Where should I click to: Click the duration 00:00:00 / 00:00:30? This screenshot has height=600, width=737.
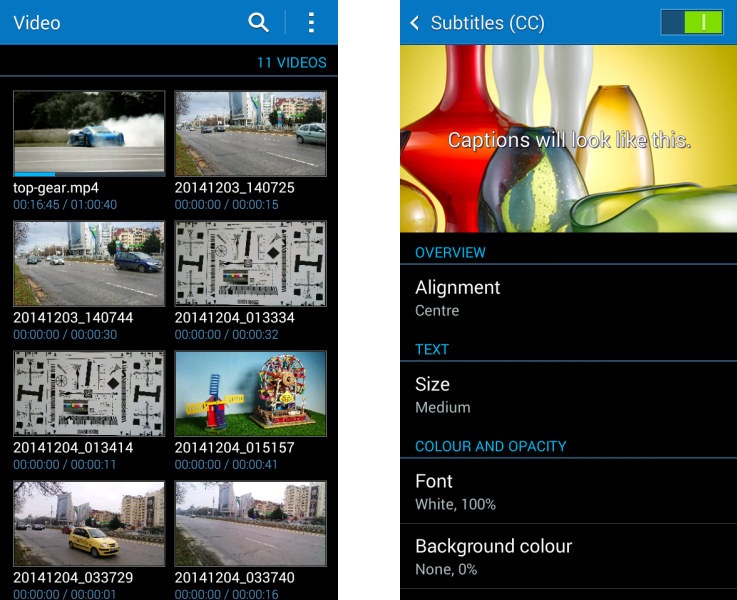(65, 335)
